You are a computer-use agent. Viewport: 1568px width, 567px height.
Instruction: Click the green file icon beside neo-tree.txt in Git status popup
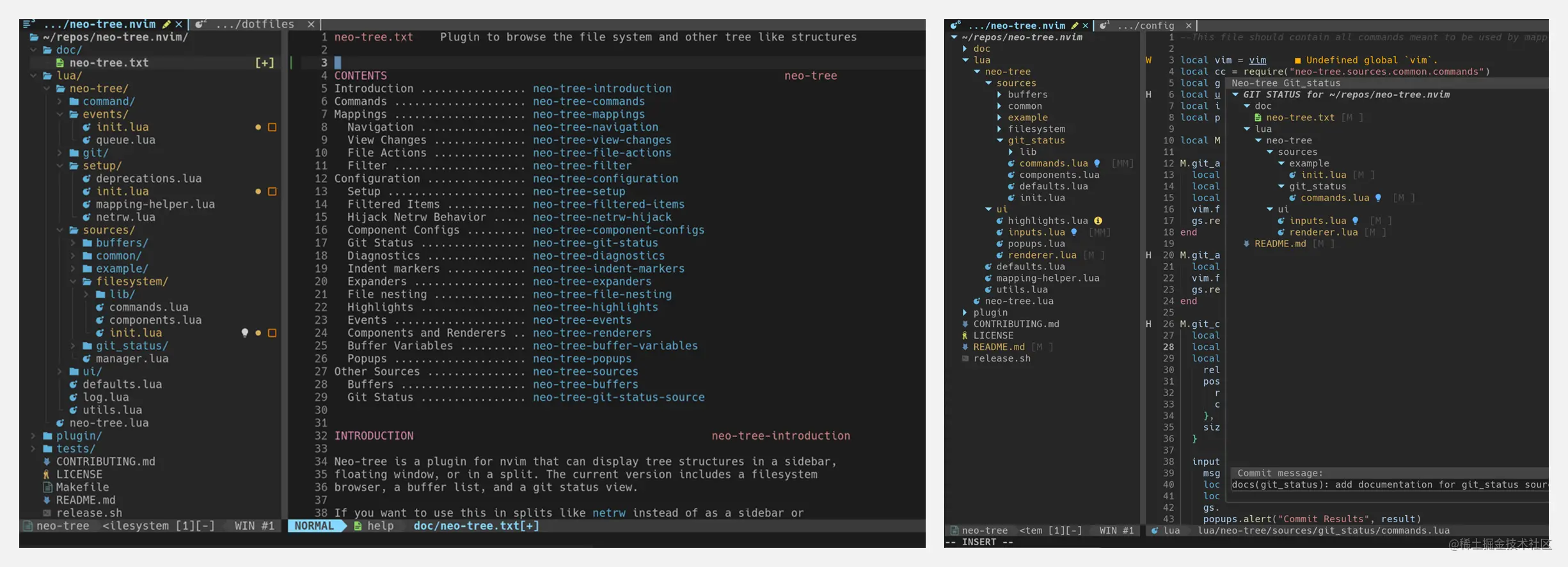(1258, 118)
